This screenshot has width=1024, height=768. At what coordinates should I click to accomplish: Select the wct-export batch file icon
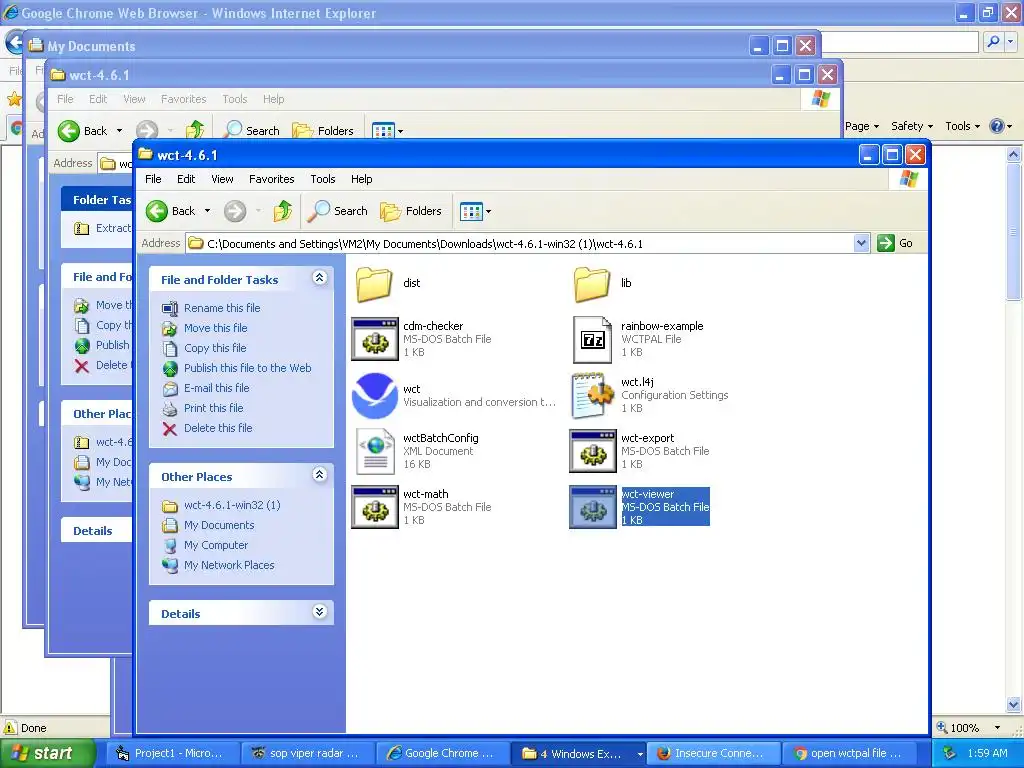(x=592, y=451)
